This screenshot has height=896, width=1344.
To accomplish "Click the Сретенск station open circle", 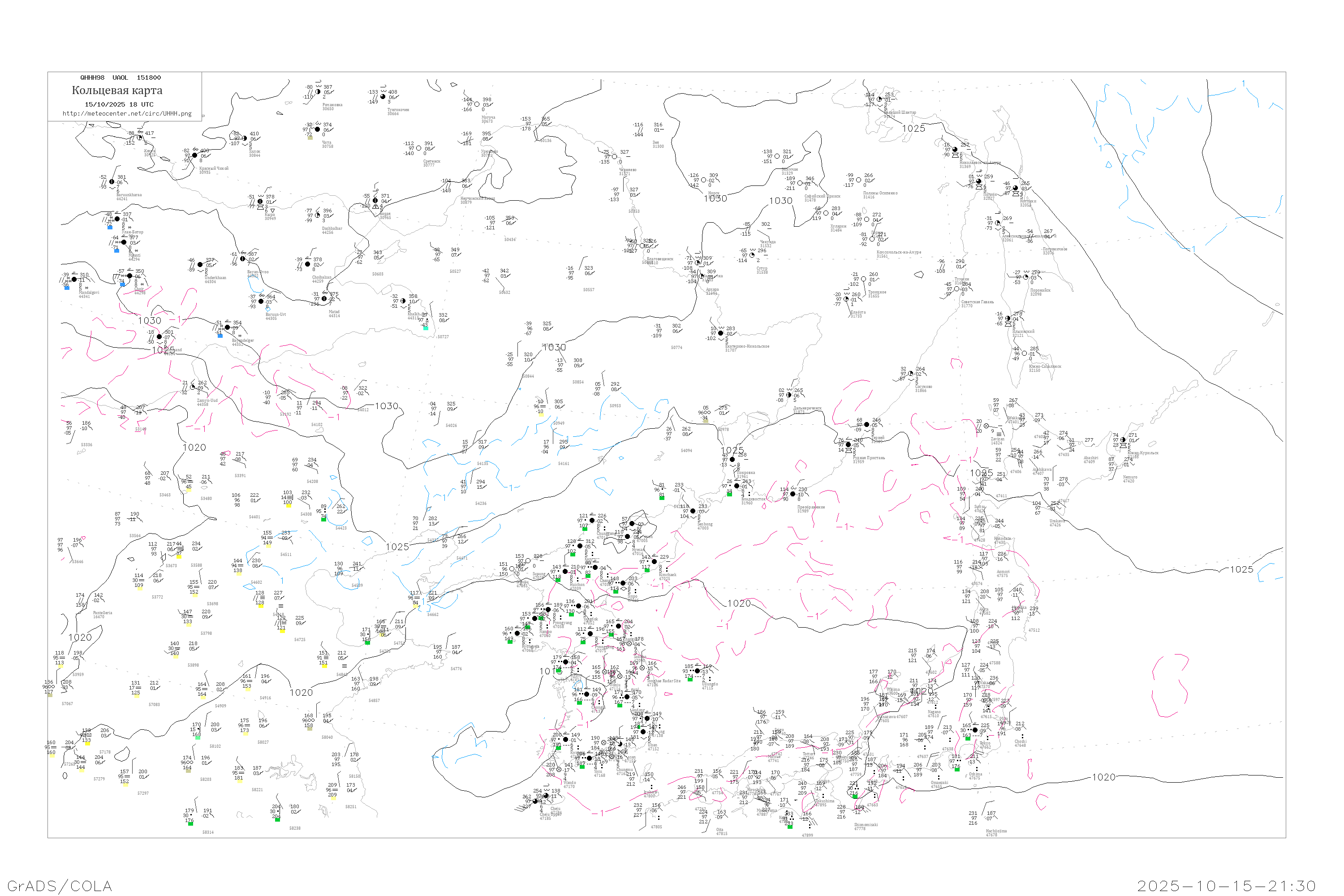I will click(419, 148).
